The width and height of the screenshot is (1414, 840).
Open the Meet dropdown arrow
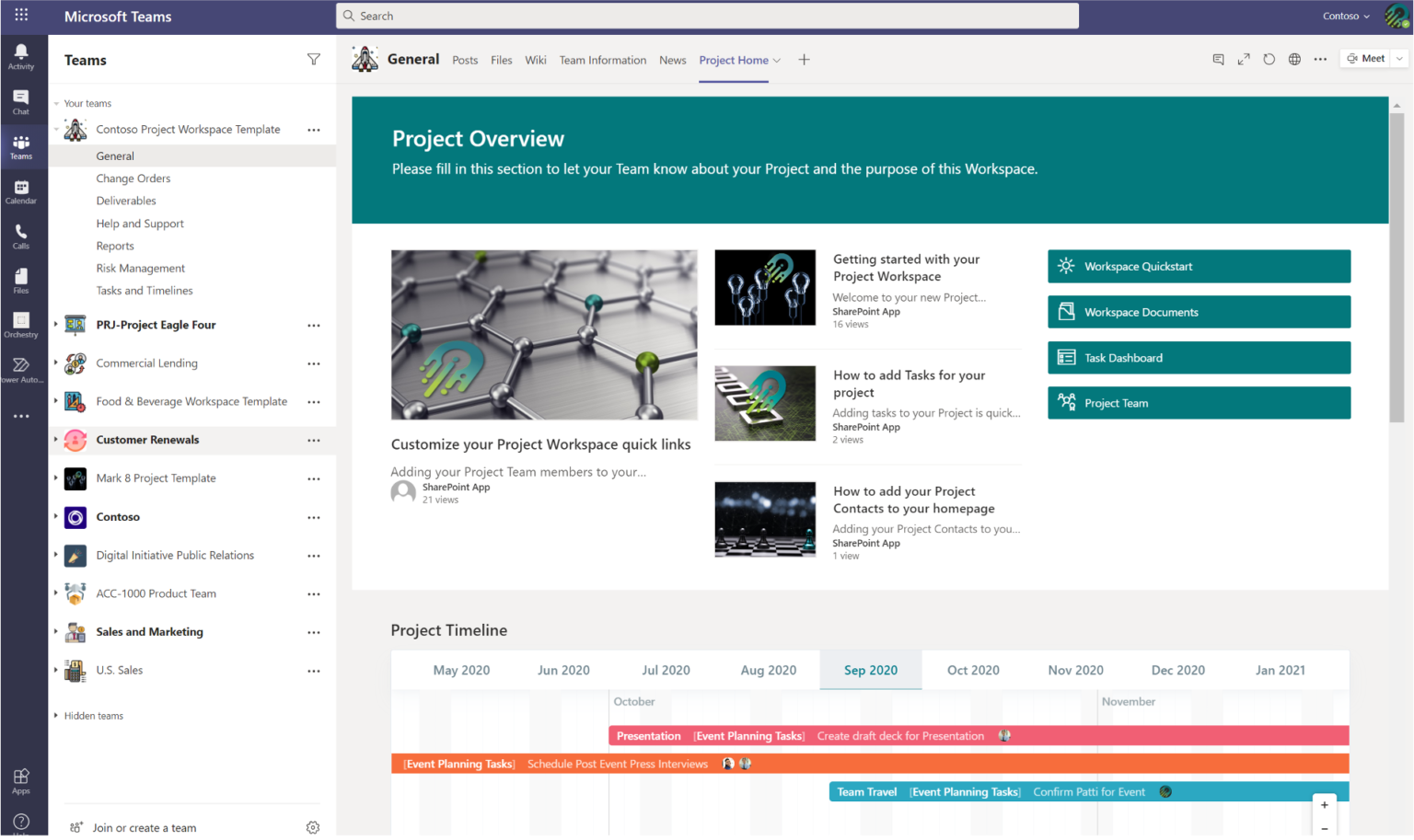(1397, 57)
